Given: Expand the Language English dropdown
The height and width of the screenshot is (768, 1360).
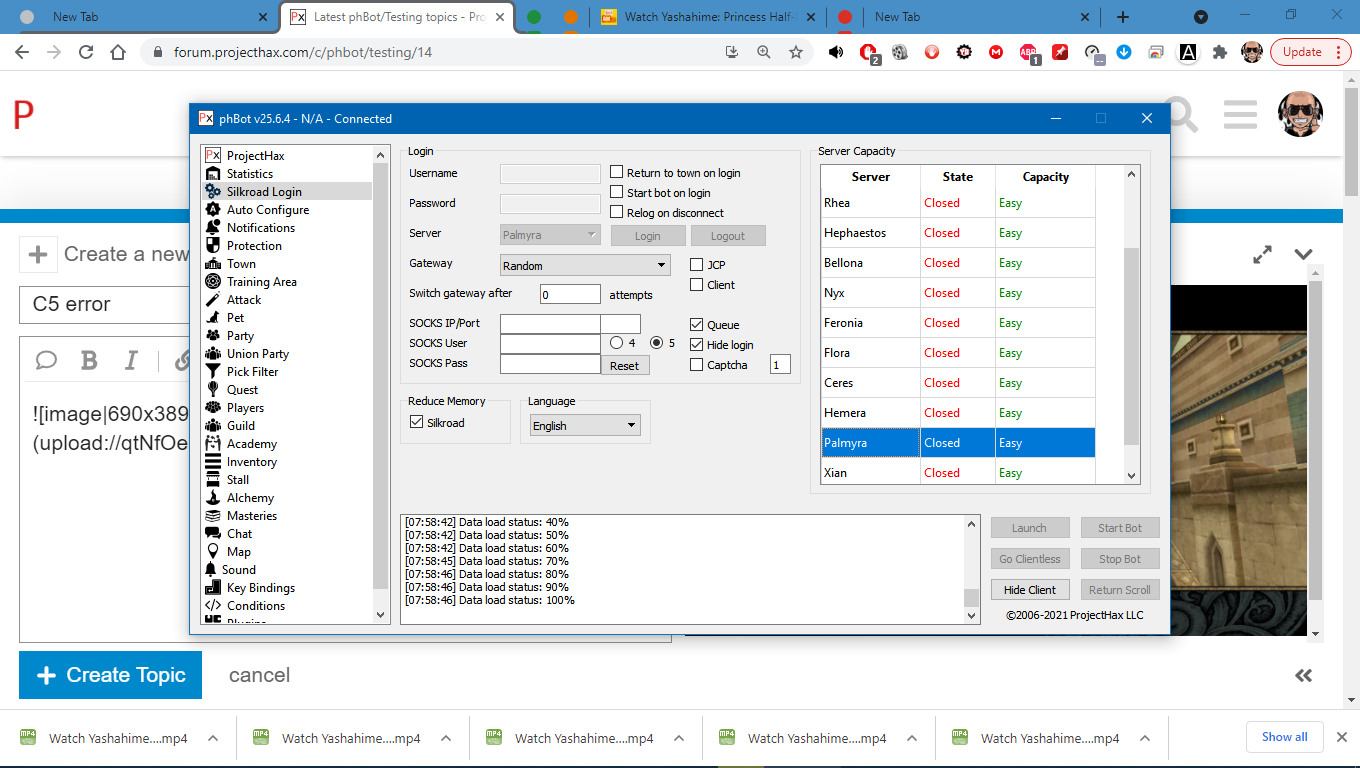Looking at the screenshot, I should click(585, 425).
